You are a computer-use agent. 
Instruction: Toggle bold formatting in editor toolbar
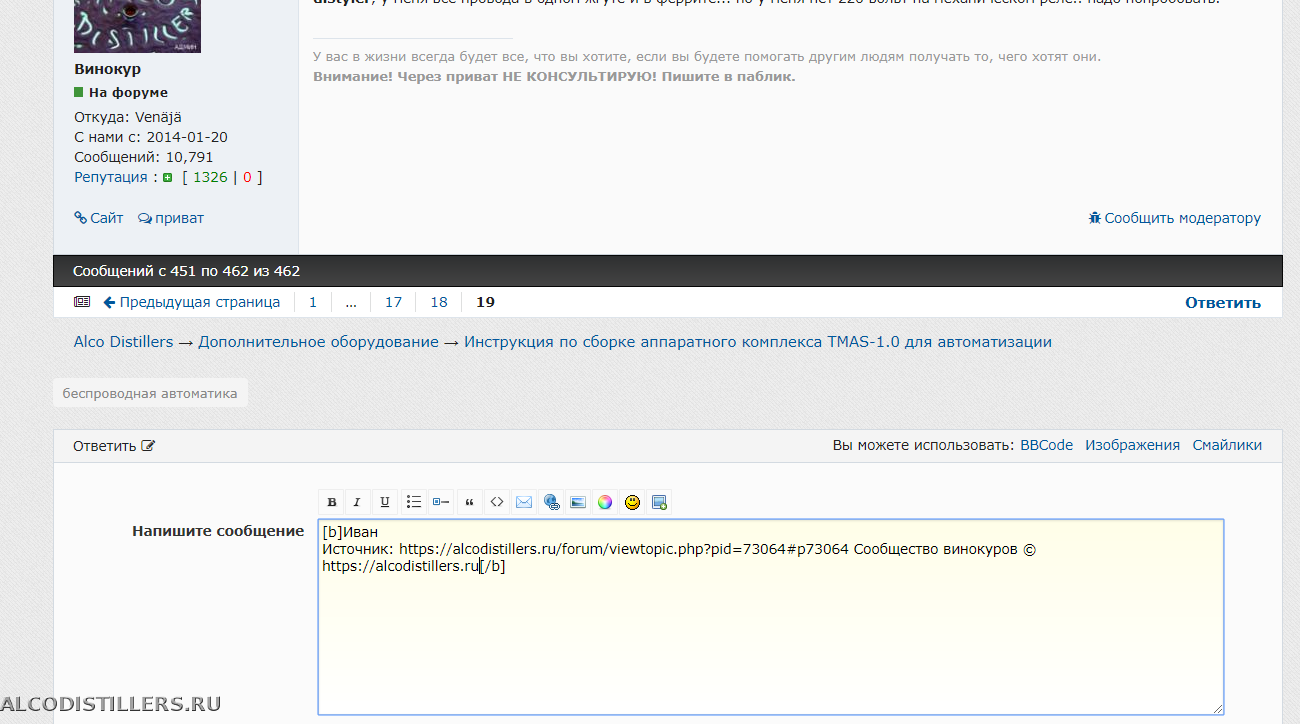coord(332,502)
